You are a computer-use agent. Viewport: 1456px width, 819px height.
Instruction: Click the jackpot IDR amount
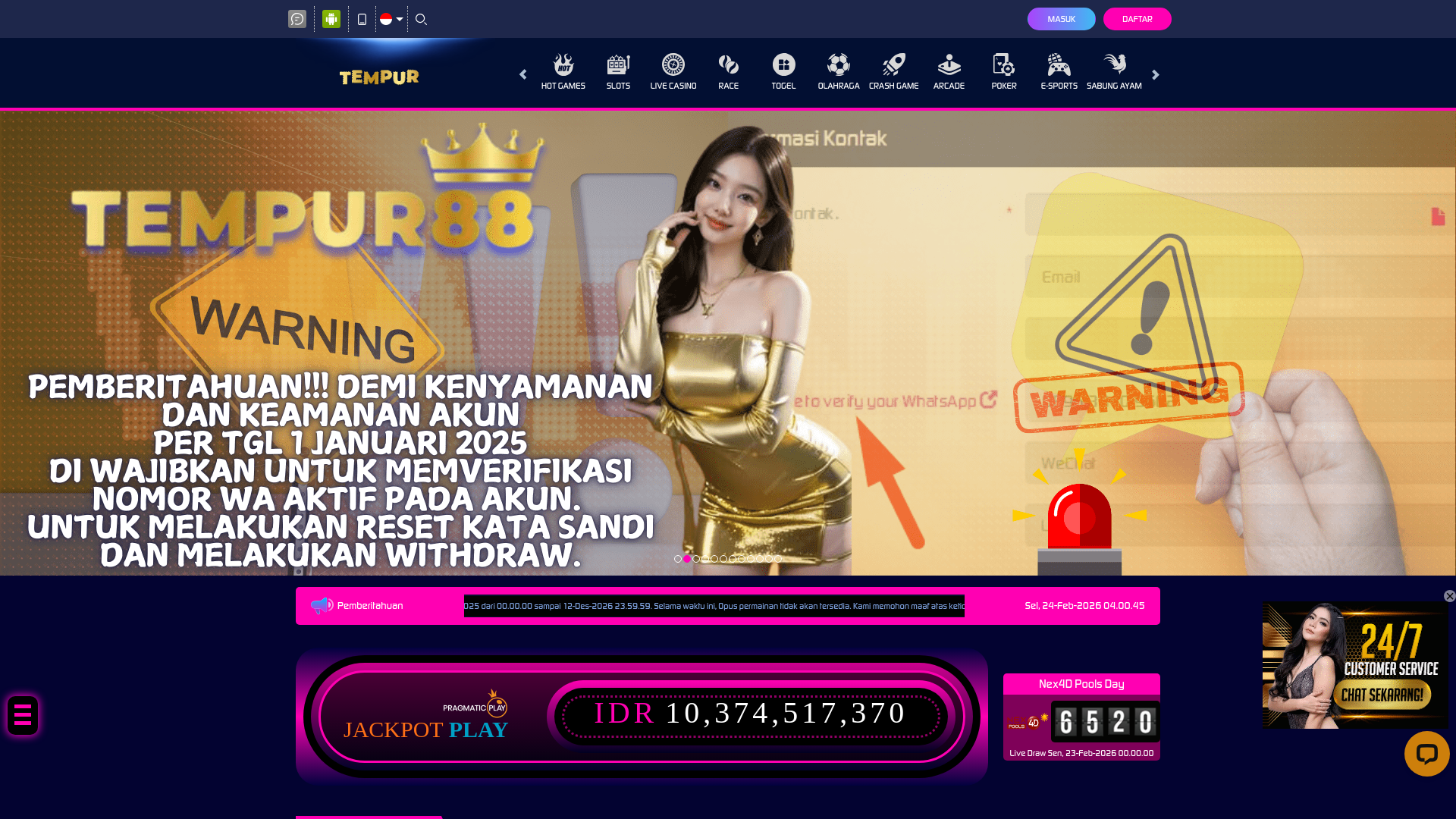749,713
